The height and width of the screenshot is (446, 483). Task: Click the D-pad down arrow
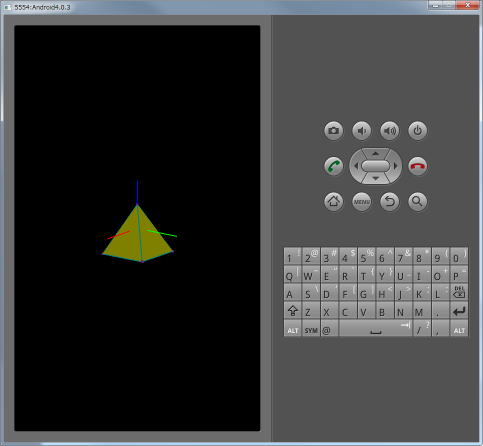click(376, 178)
